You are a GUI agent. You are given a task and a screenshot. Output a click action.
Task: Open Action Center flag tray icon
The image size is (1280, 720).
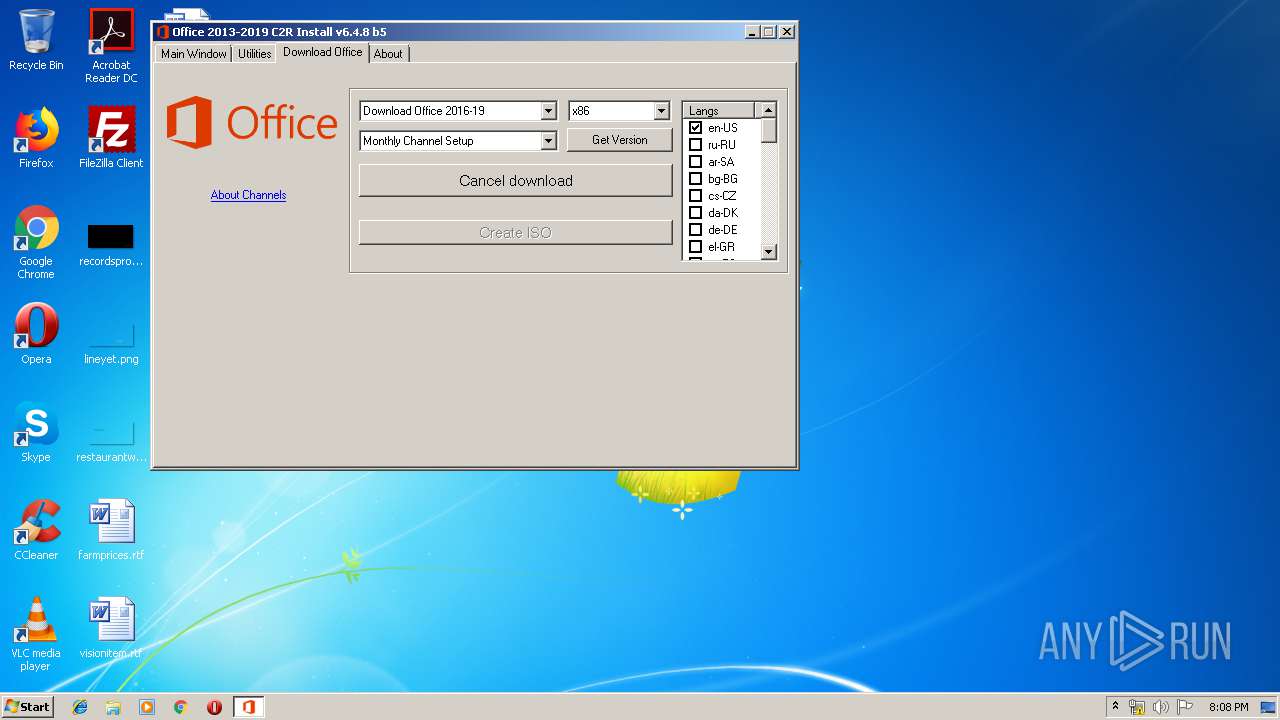coord(1185,707)
